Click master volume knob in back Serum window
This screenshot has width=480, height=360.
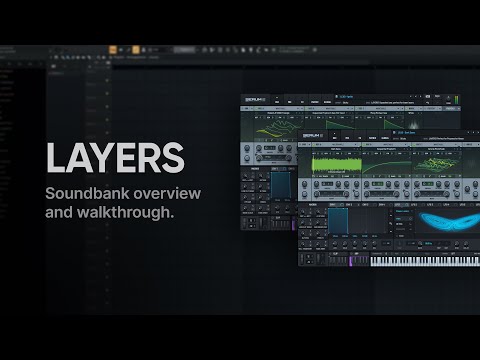tap(448, 99)
